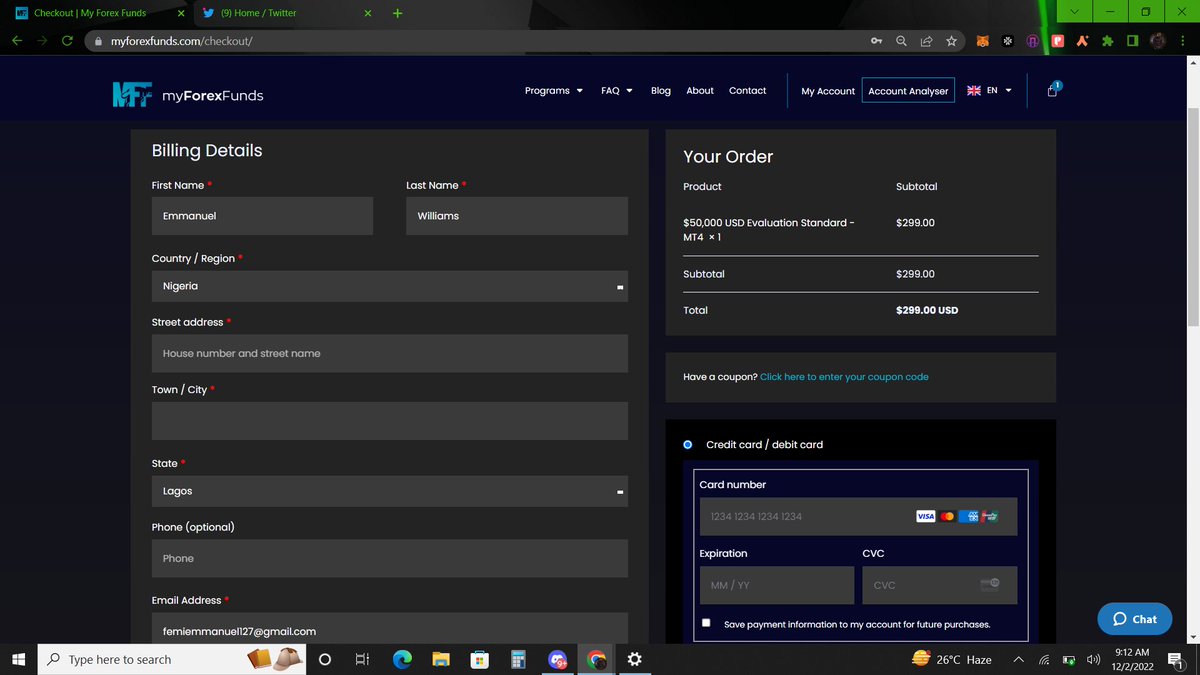Click the browser address bar URL

pyautogui.click(x=181, y=42)
